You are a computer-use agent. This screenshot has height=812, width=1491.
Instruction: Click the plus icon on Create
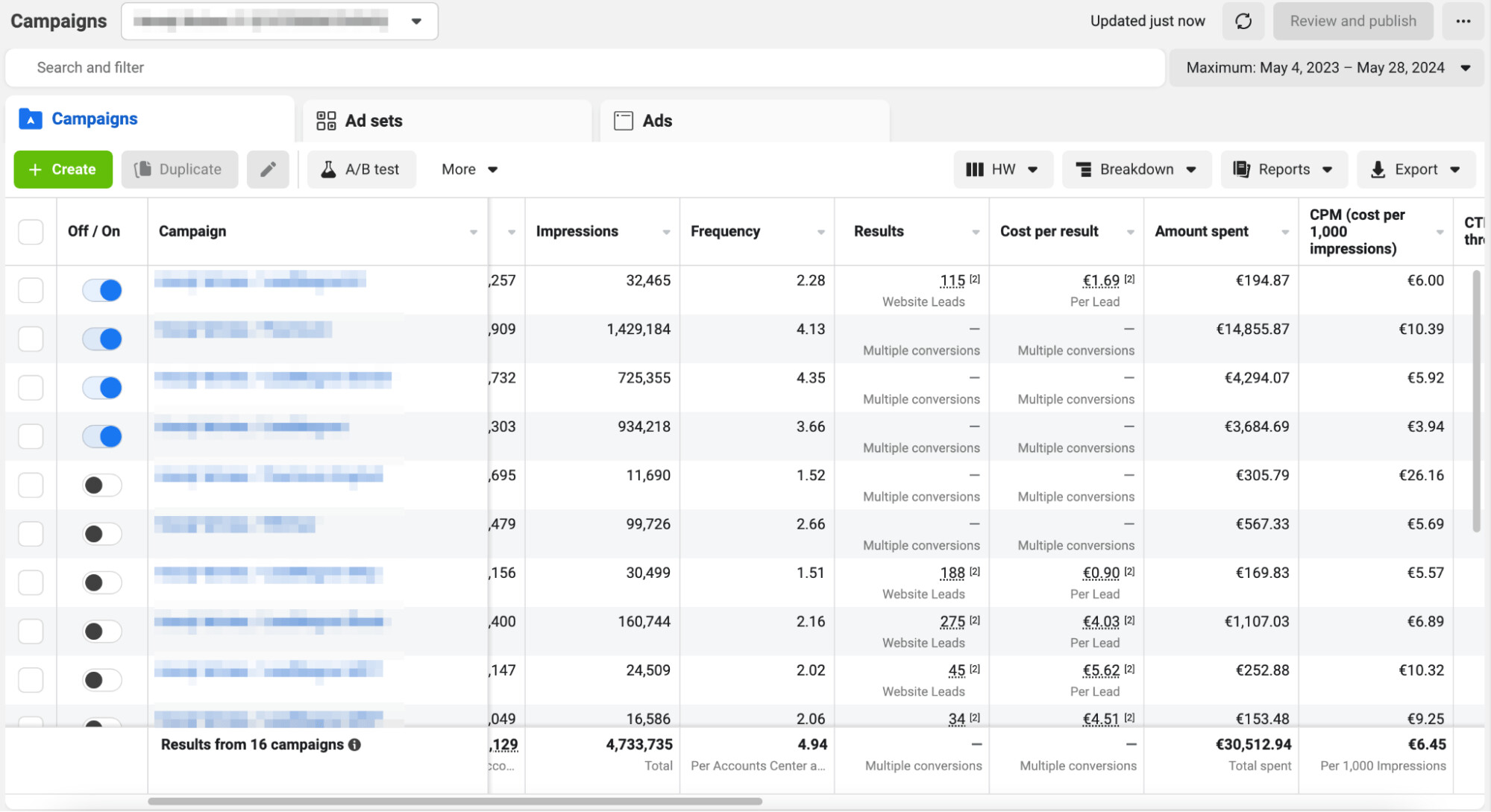pos(35,169)
